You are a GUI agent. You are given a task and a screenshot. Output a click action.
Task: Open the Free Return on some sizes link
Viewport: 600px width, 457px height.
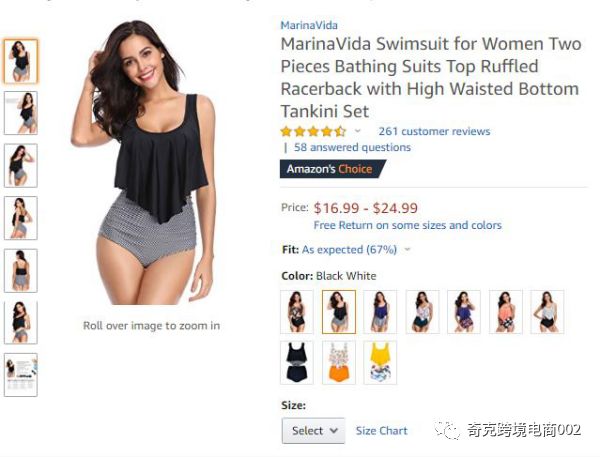point(408,225)
